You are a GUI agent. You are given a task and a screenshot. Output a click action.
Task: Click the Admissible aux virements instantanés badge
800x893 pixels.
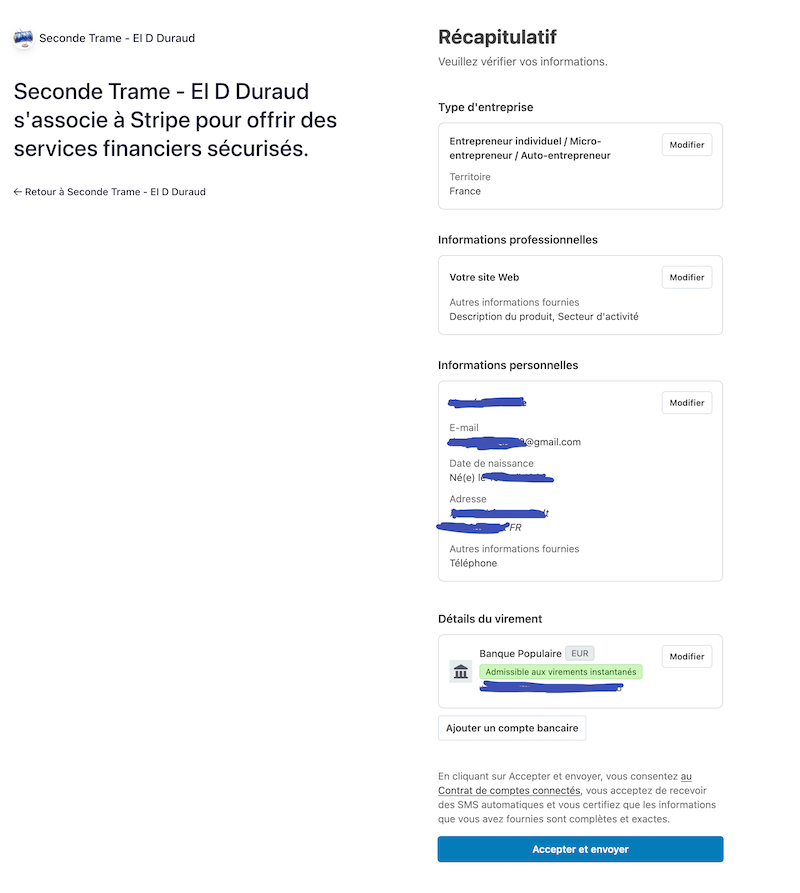561,672
